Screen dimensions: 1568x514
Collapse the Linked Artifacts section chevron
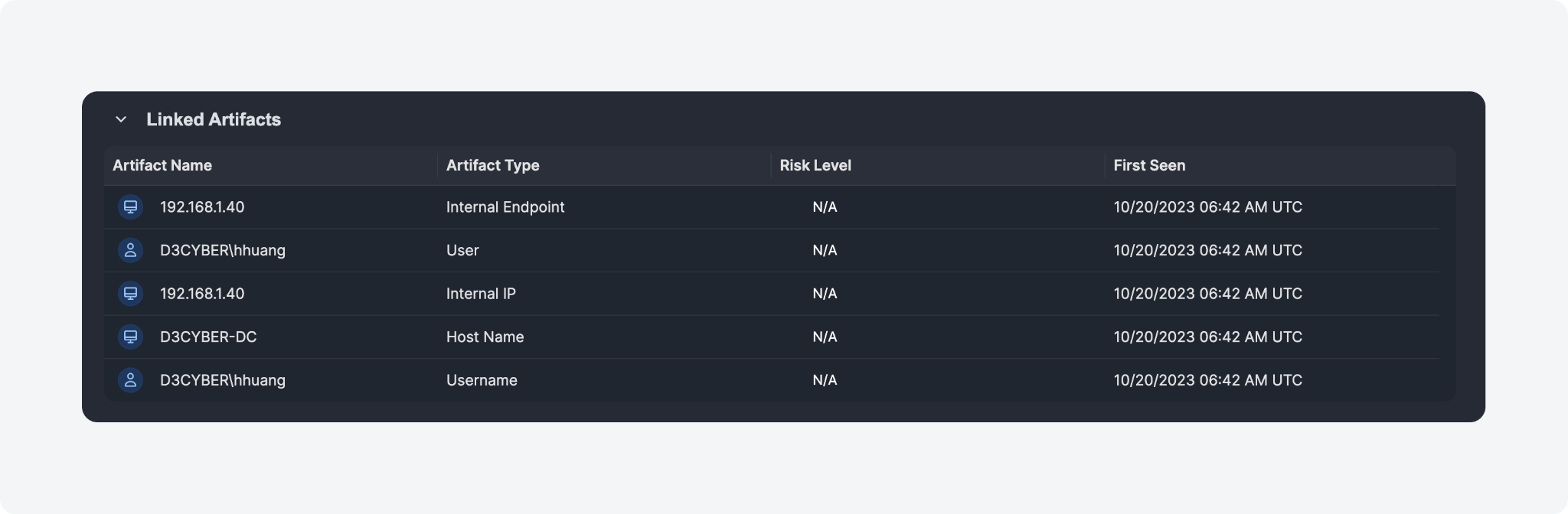pyautogui.click(x=121, y=119)
